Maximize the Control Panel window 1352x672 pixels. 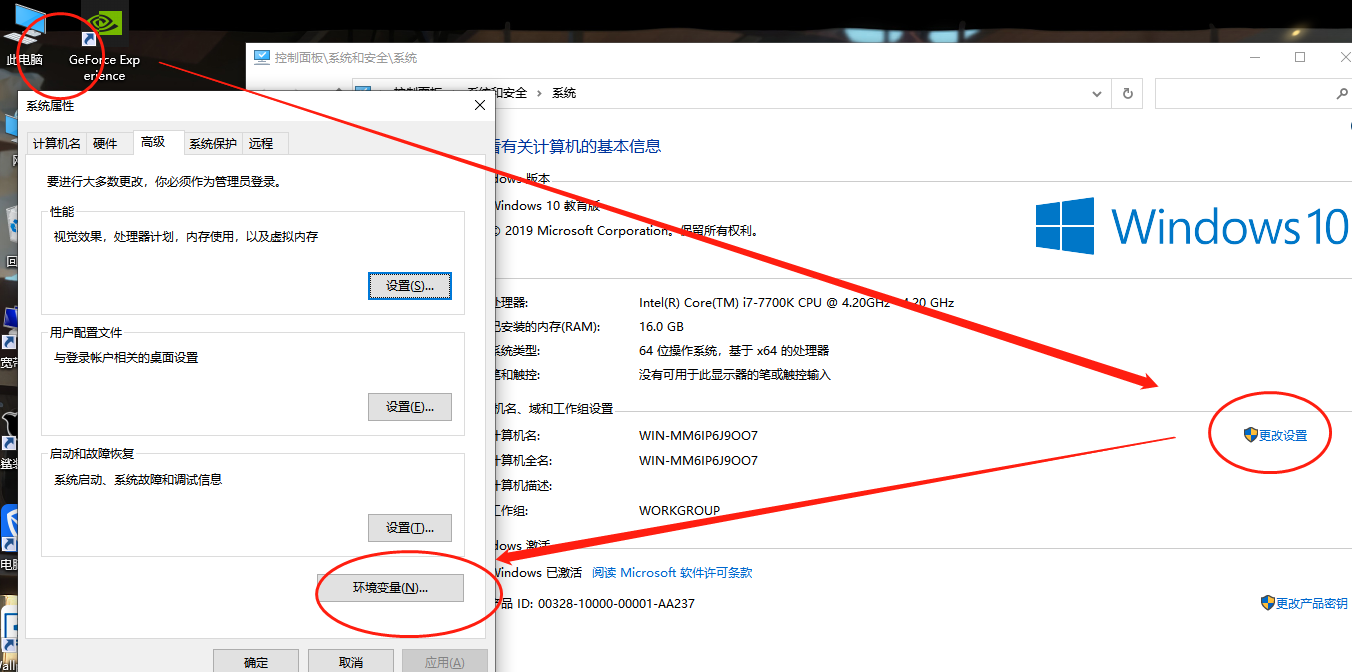(1300, 58)
